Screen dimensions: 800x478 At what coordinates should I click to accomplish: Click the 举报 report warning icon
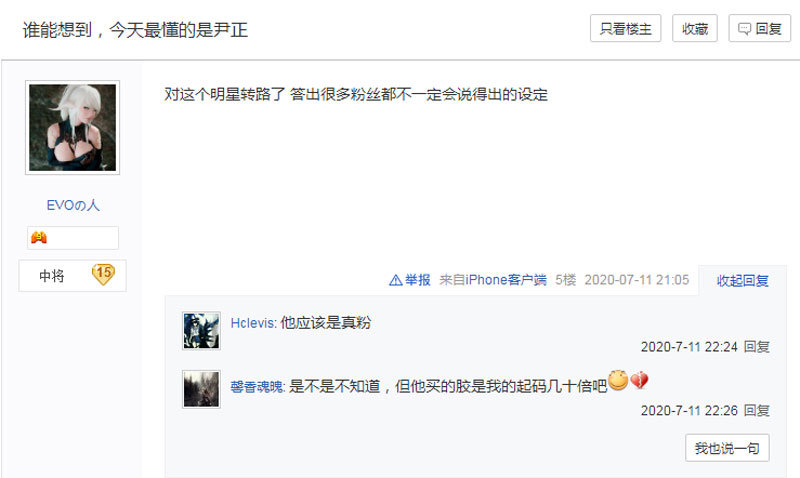pyautogui.click(x=395, y=280)
